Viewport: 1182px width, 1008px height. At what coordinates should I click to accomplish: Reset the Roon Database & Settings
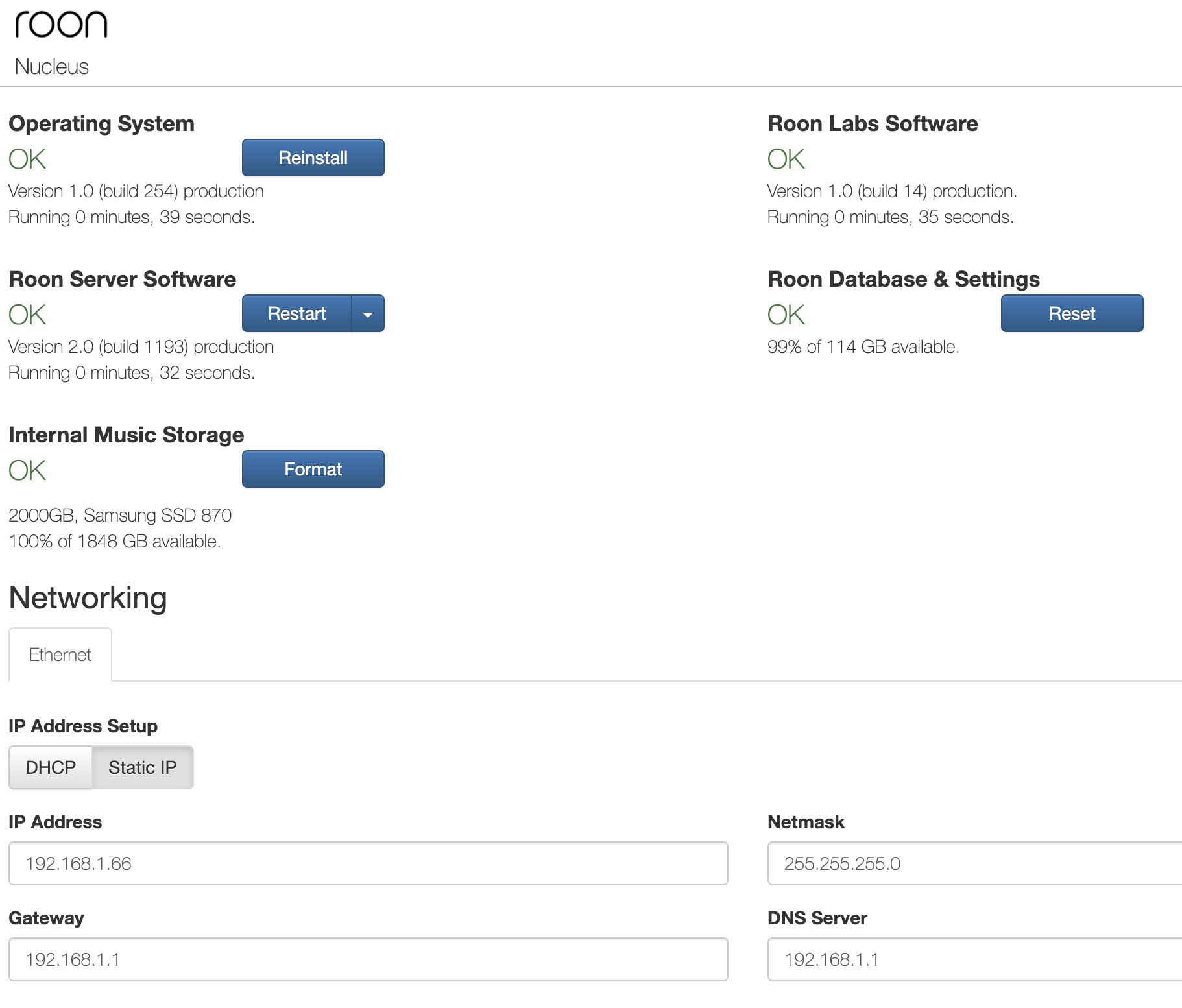(1071, 313)
